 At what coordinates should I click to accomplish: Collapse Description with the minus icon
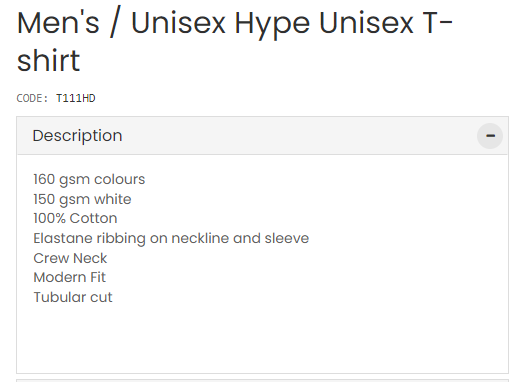[x=490, y=136]
